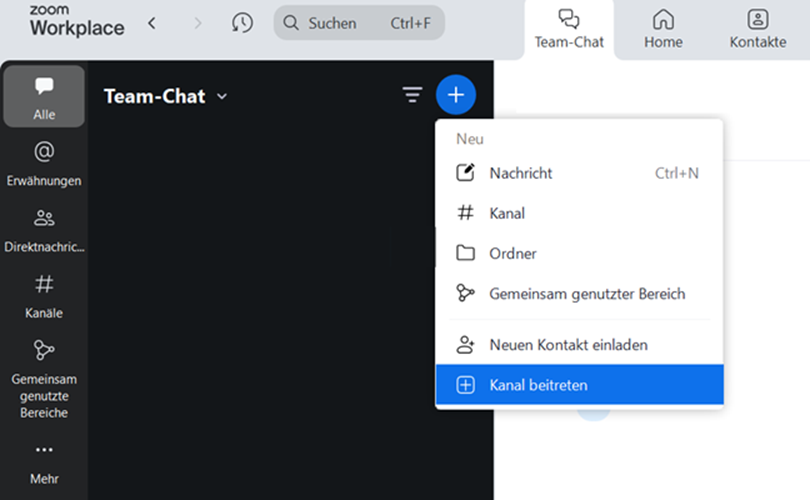Open Erwähnungen in the sidebar
This screenshot has height=500, width=810.
coord(44,163)
